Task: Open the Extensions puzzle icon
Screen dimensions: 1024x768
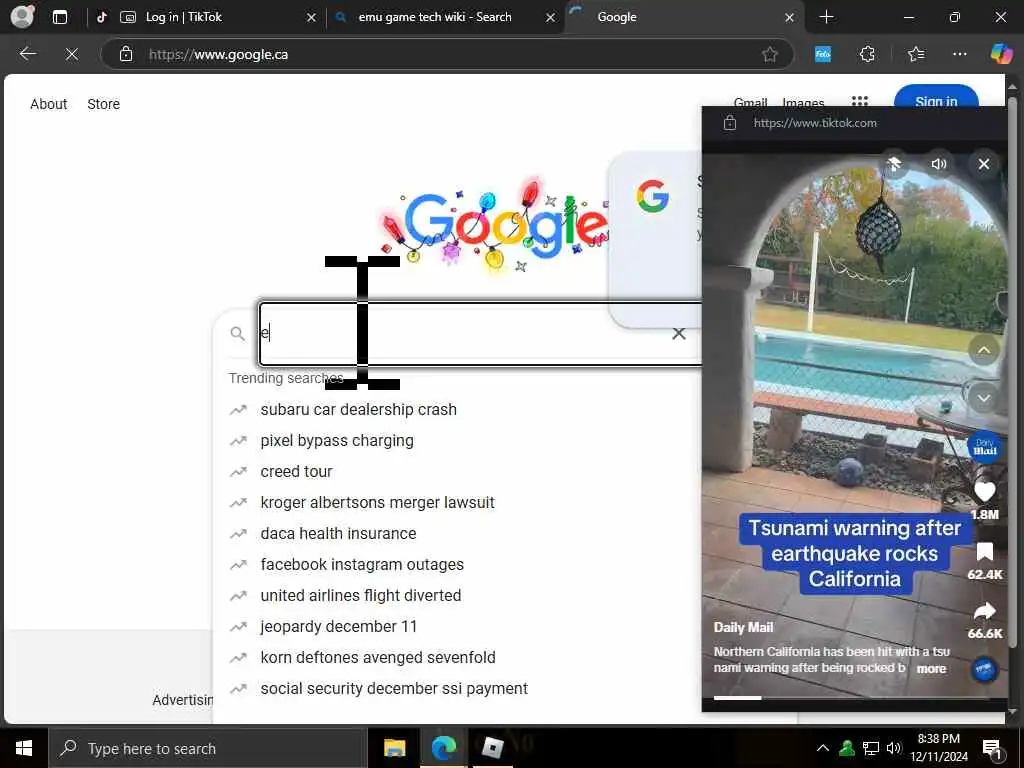Action: coord(867,54)
